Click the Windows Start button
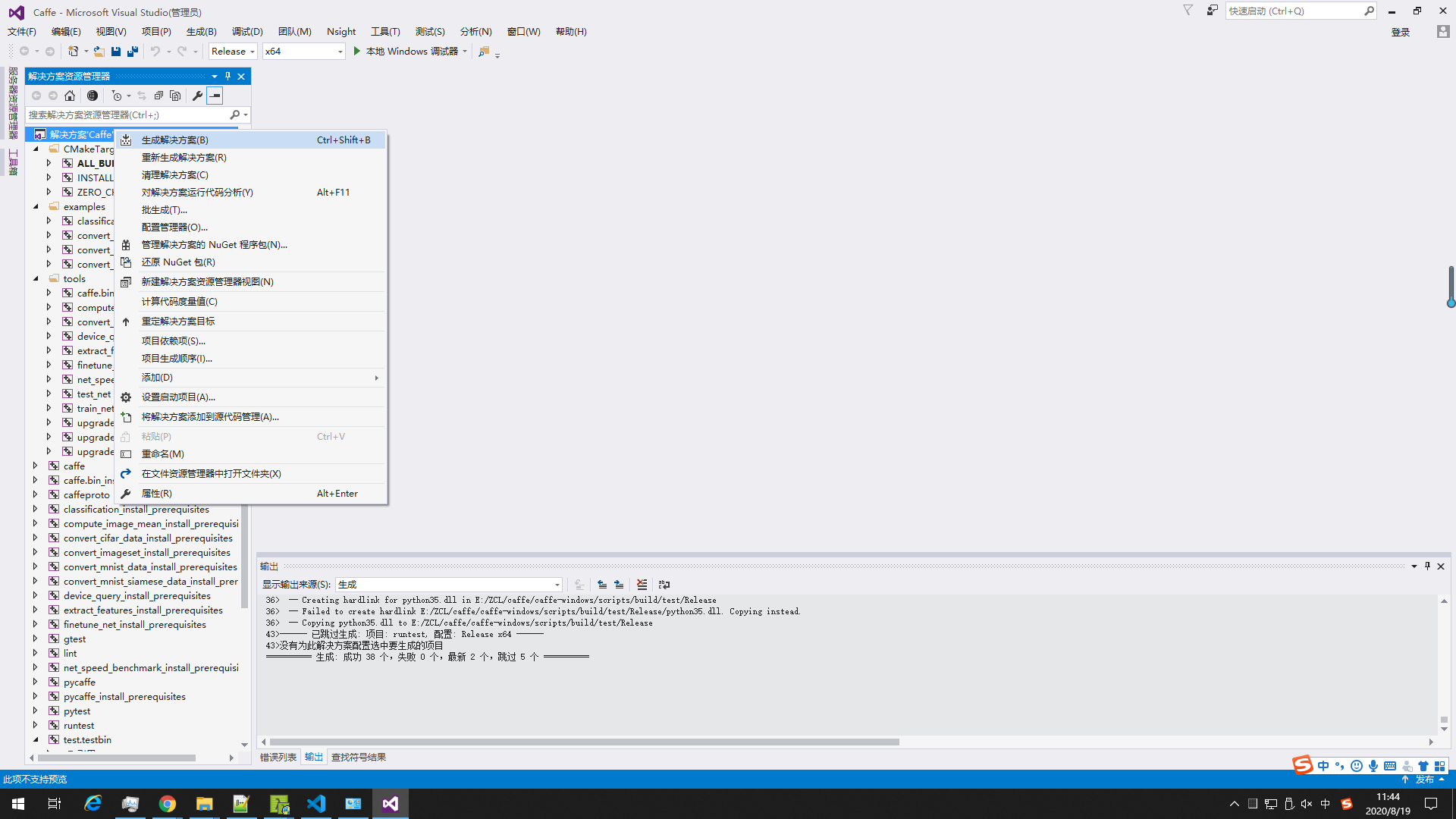 click(18, 804)
